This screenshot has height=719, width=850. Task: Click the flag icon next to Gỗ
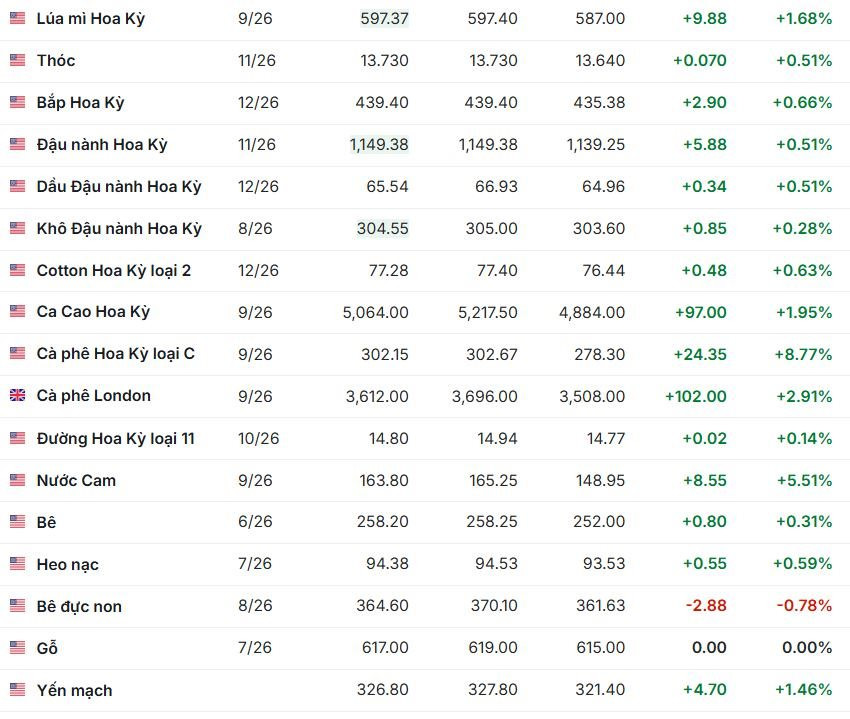[x=17, y=647]
